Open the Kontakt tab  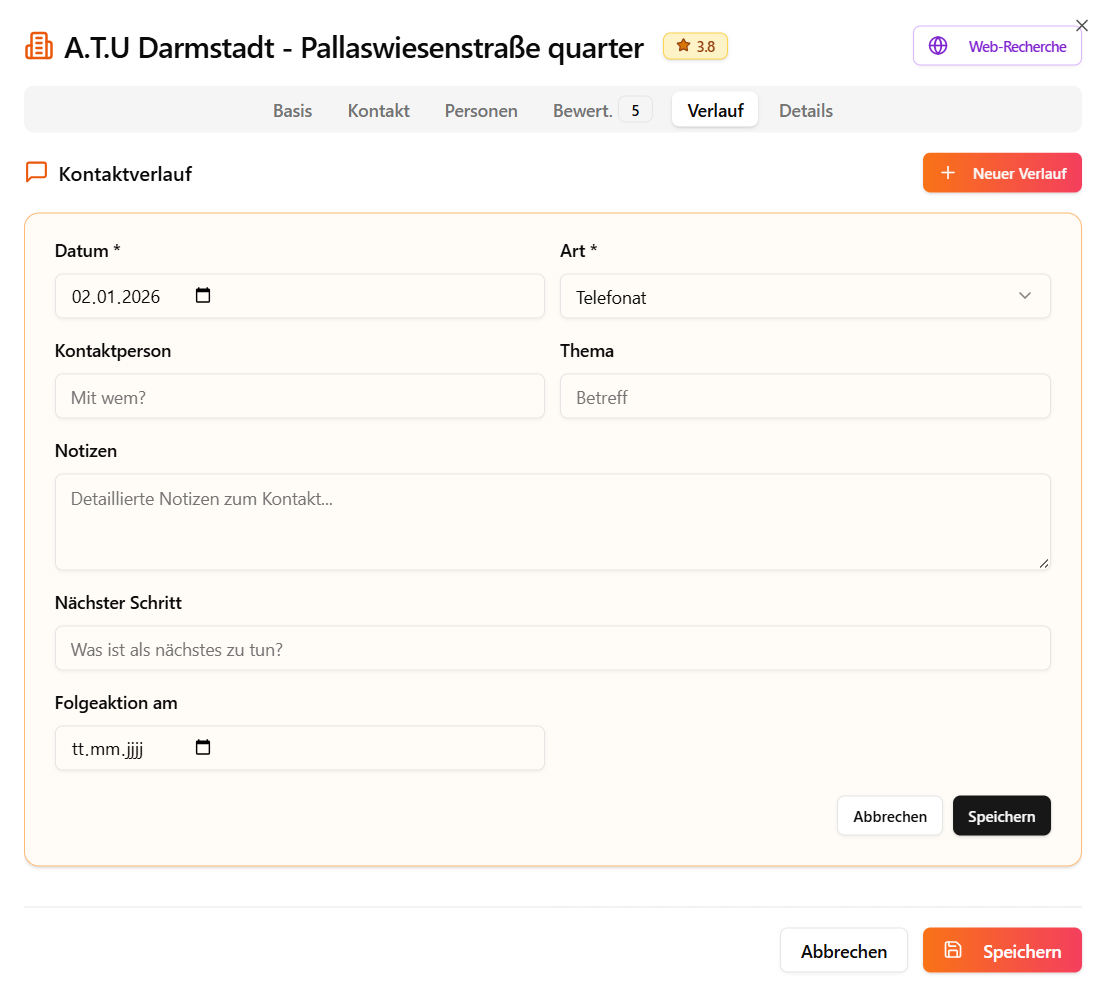point(378,110)
